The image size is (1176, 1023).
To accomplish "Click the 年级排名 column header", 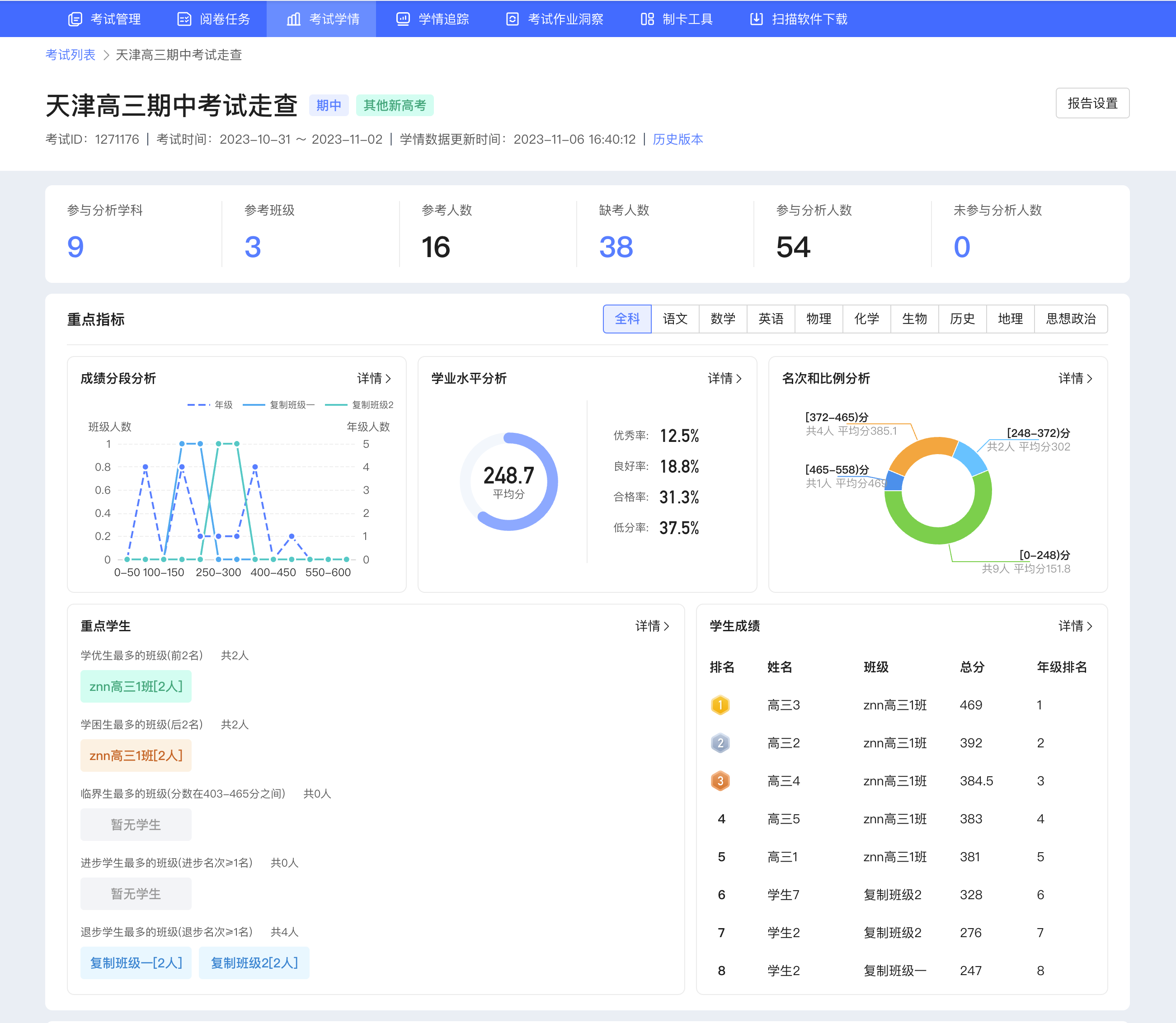I will (1062, 667).
